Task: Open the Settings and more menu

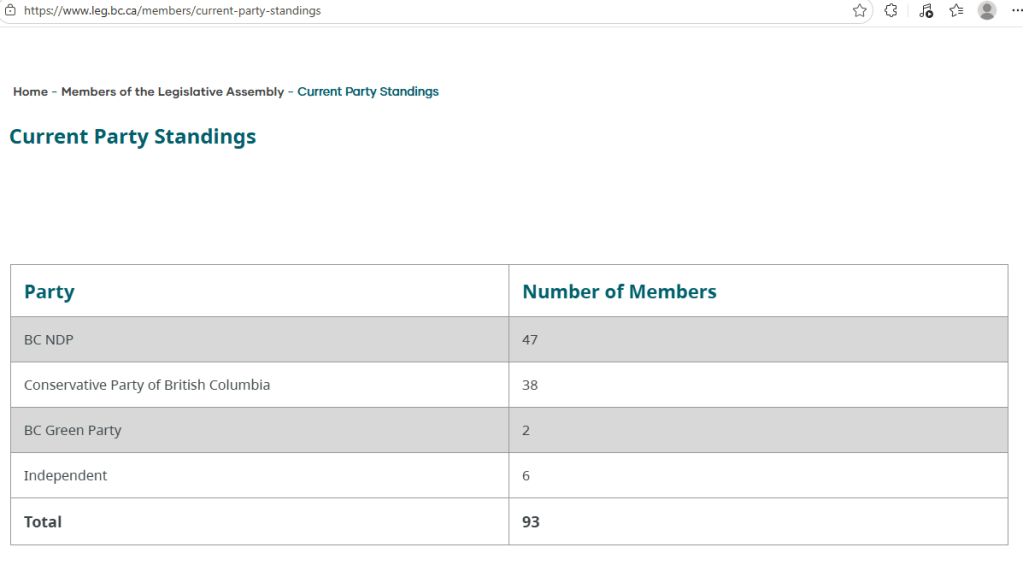Action: (x=1016, y=11)
